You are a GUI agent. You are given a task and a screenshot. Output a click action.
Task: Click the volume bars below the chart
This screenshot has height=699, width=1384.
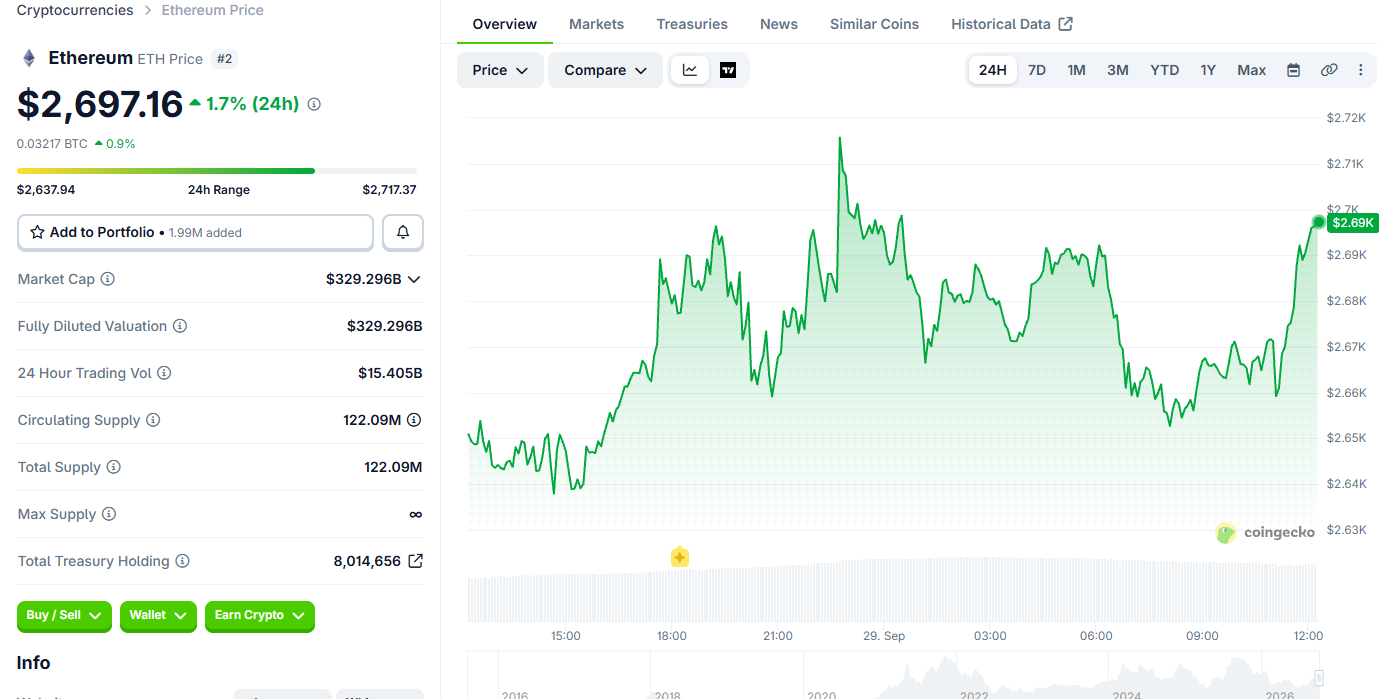[x=893, y=590]
